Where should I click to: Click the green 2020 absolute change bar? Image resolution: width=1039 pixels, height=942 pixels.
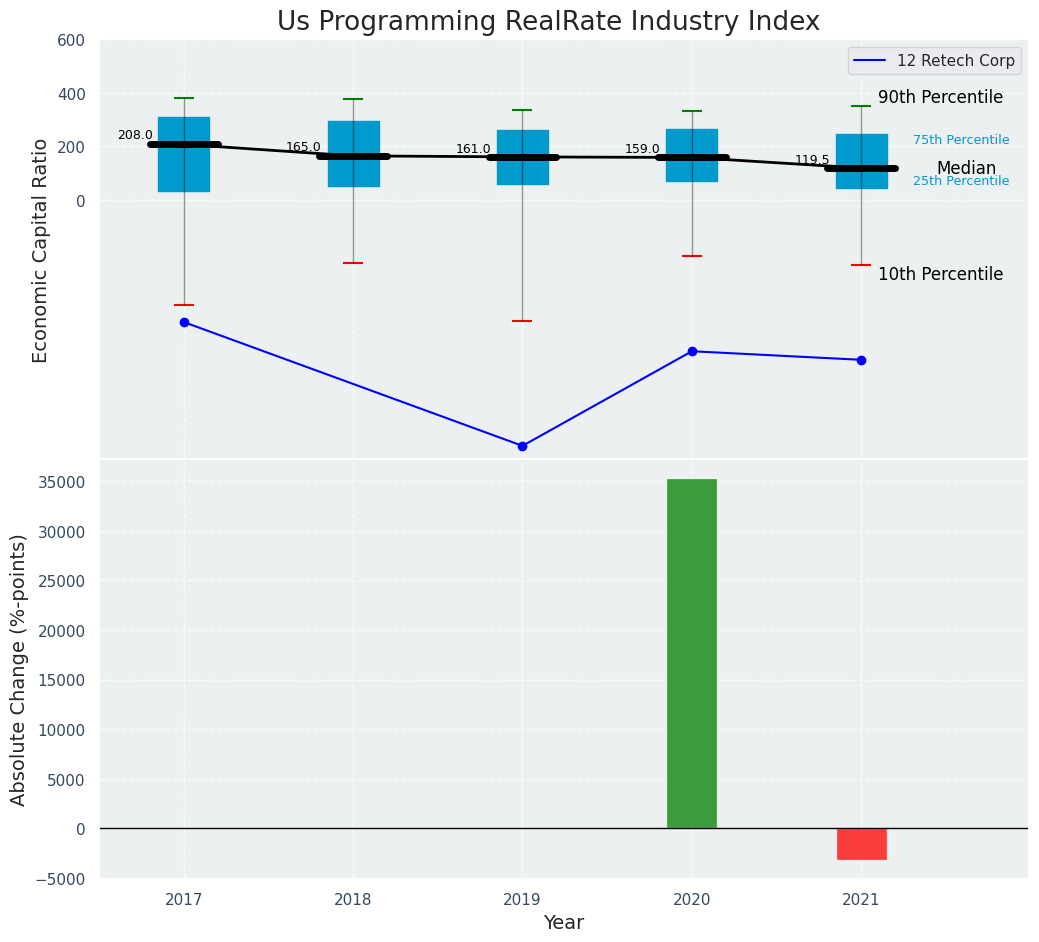[x=692, y=653]
